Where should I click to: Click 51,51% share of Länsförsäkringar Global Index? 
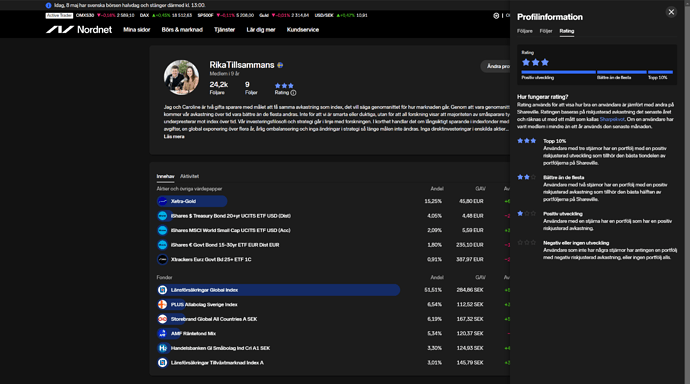click(x=433, y=290)
